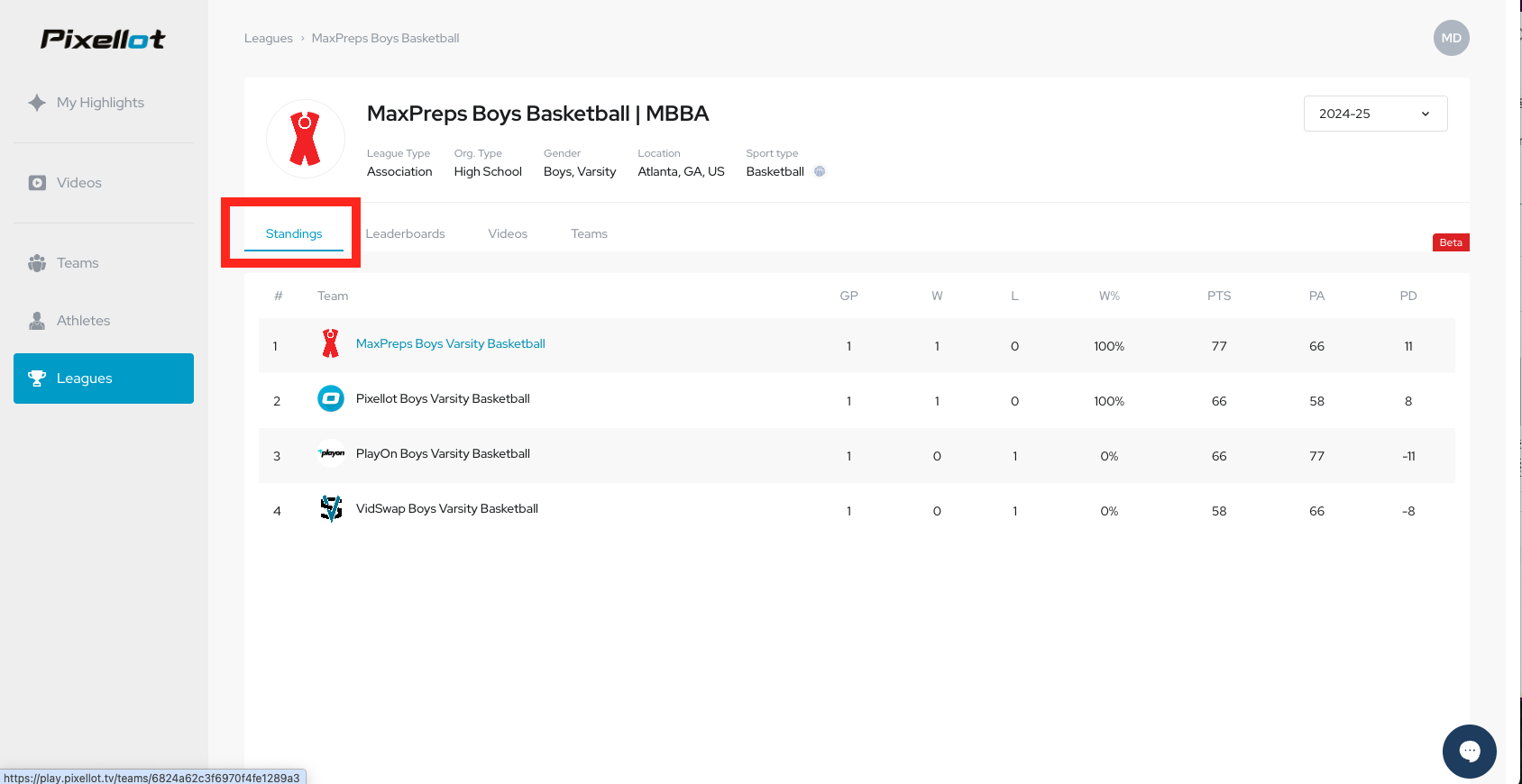This screenshot has height=784, width=1522.
Task: Click PlayOn team logo in standings
Action: (x=331, y=453)
